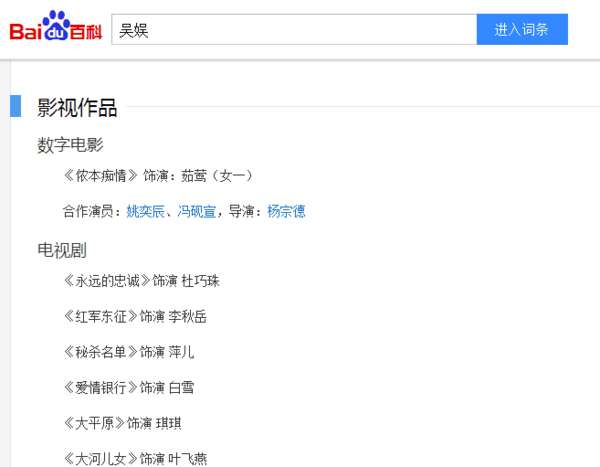Click the 进入词条 button

pos(522,29)
